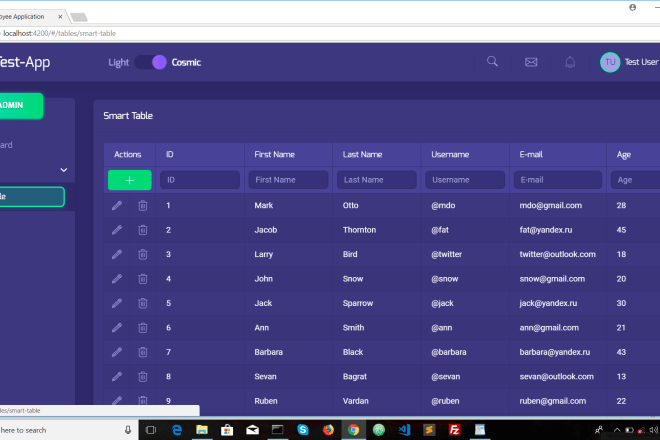Viewport: 660px width, 440px height.
Task: Open the Mail app from taskbar
Action: pos(253,430)
